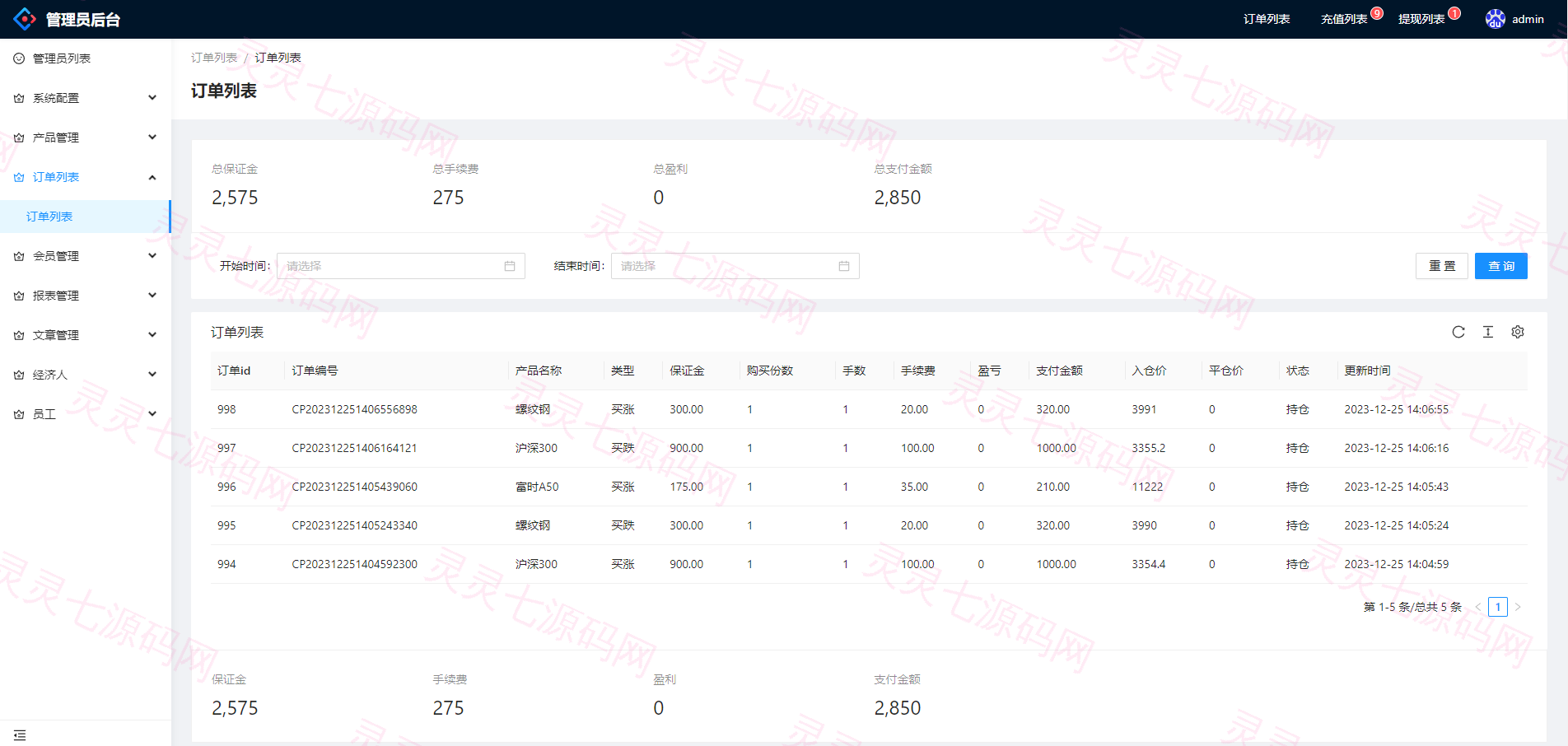Open 充值列表 in top navigation
The height and width of the screenshot is (746, 1568).
1344,19
